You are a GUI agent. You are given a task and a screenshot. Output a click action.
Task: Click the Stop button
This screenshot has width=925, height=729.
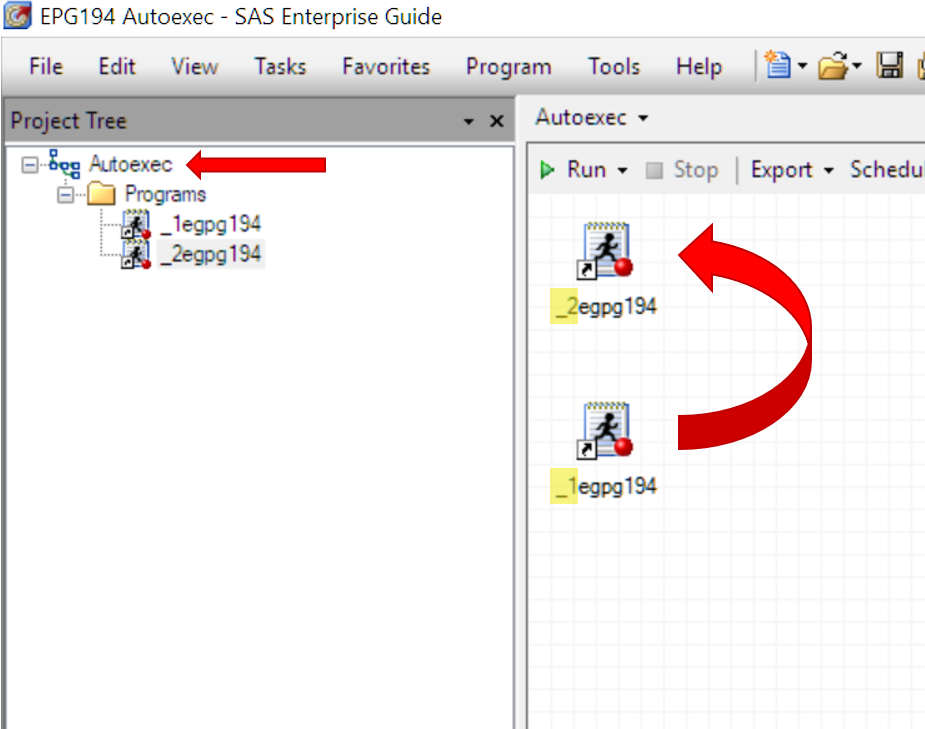point(683,170)
